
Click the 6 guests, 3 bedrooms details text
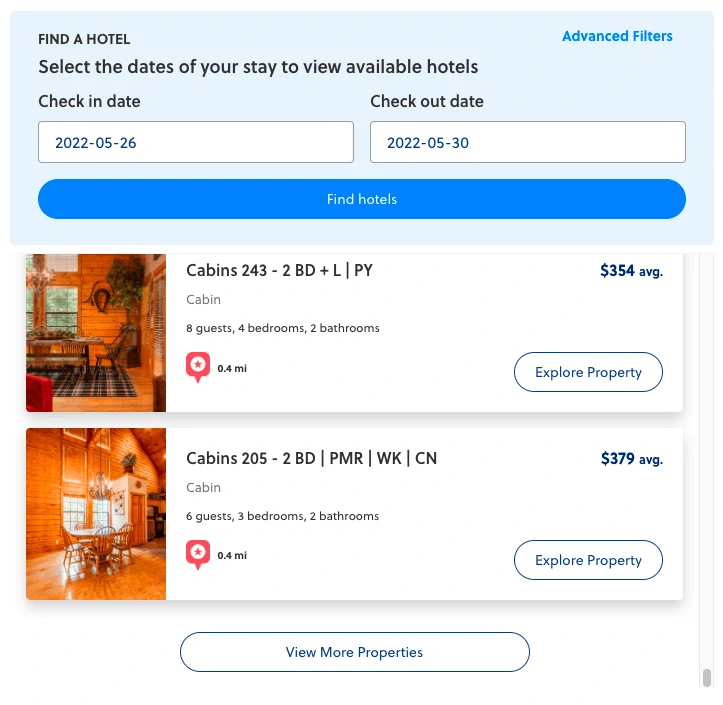click(x=282, y=516)
